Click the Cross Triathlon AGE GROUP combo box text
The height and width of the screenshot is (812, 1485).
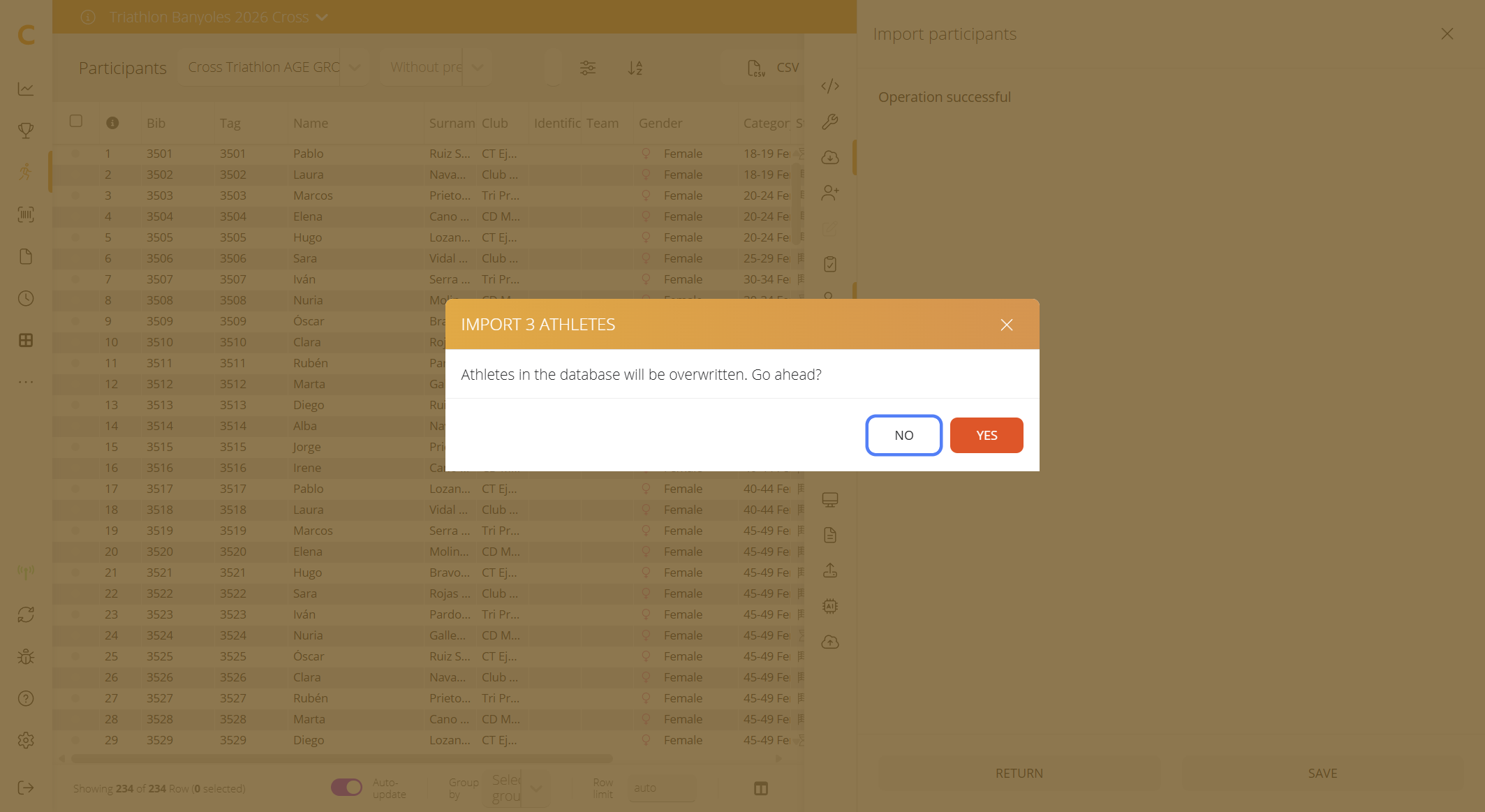[263, 67]
